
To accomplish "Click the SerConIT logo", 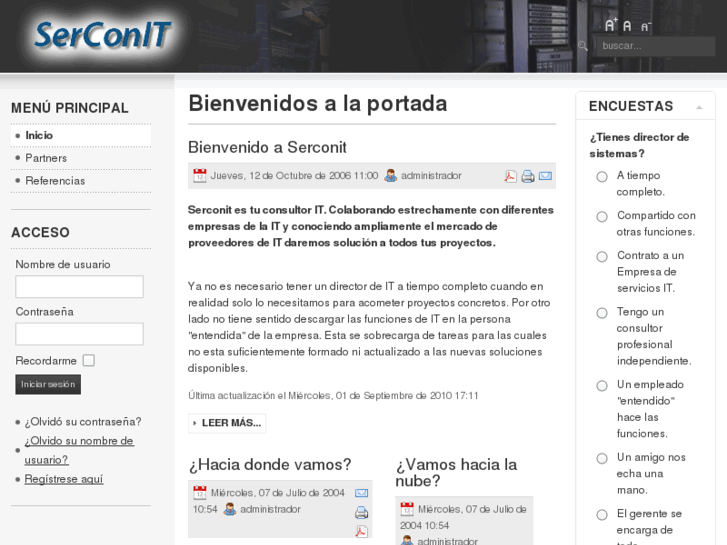I will click(x=102, y=36).
